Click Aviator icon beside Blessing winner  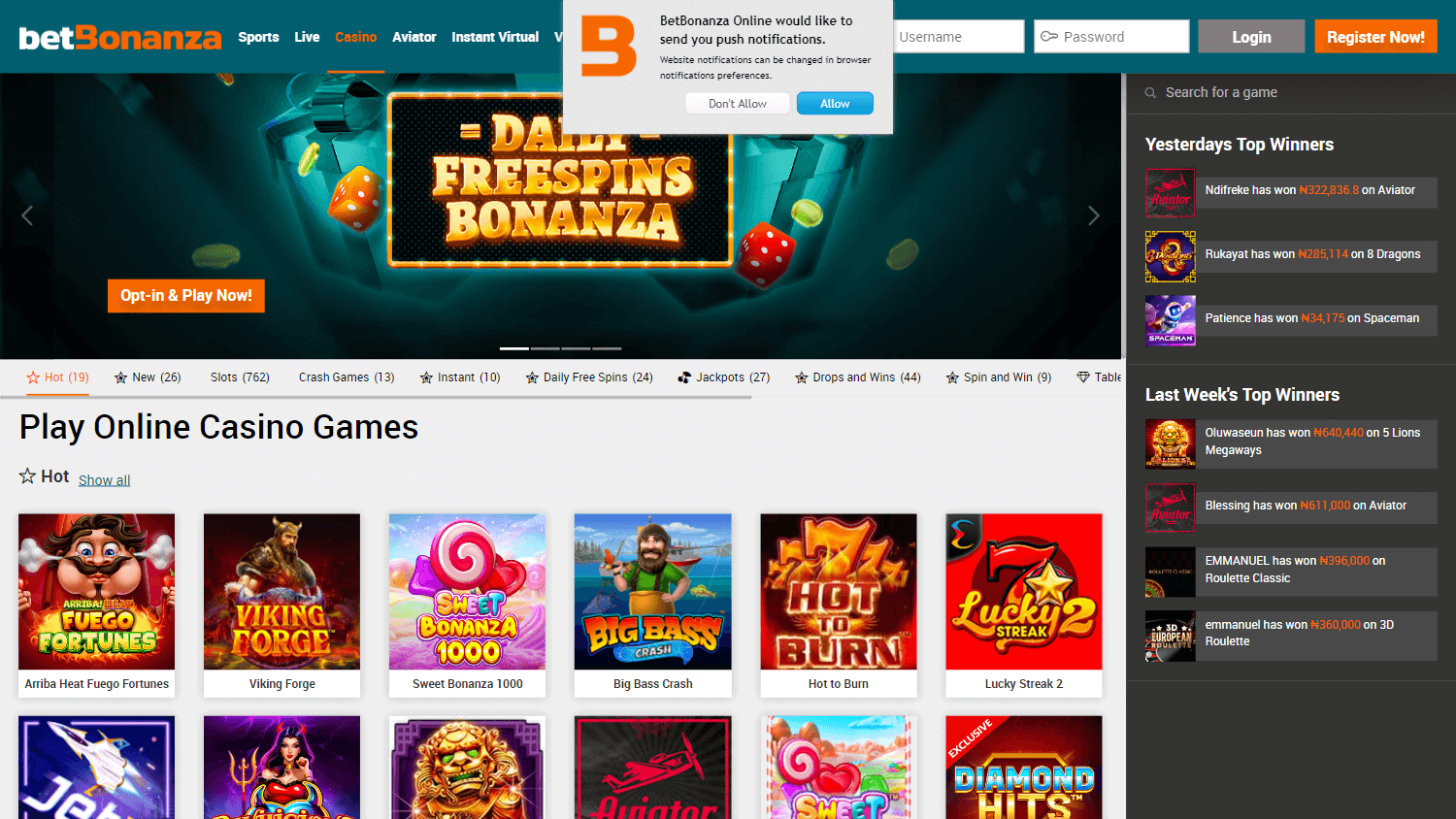1171,508
